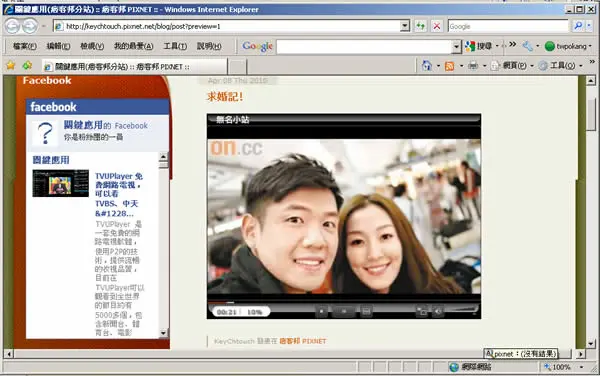Open the Home button dropdown arrow
Viewport: 600px width, 376px height.
439,66
